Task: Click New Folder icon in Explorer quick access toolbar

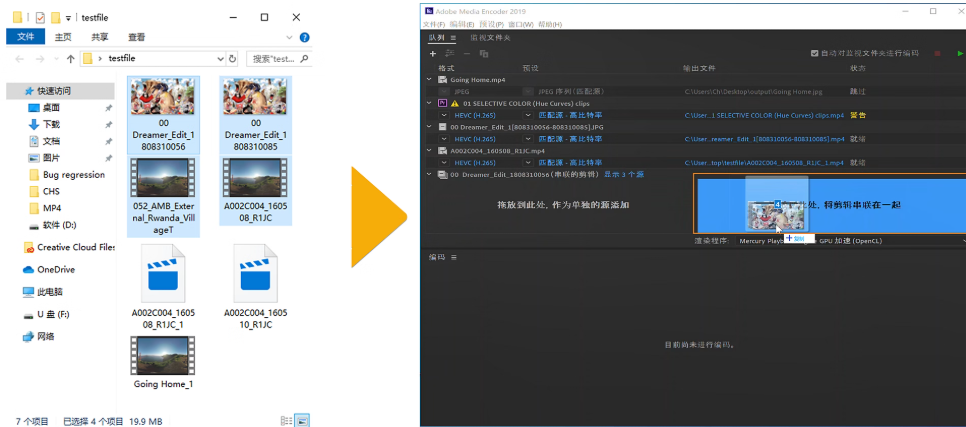Action: coord(55,17)
